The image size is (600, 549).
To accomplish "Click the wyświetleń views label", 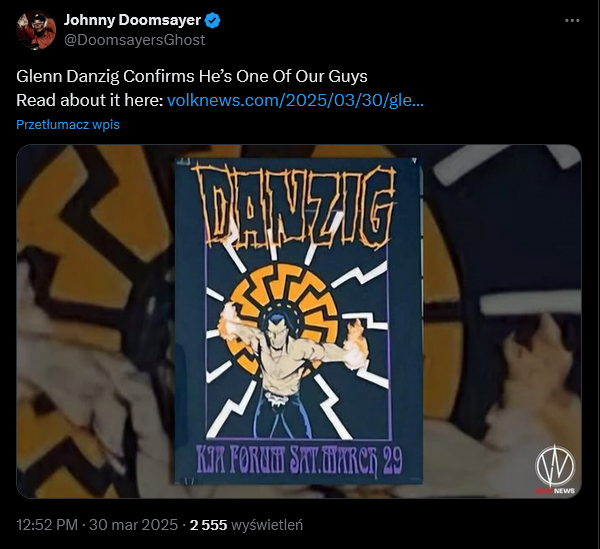I will (268, 524).
